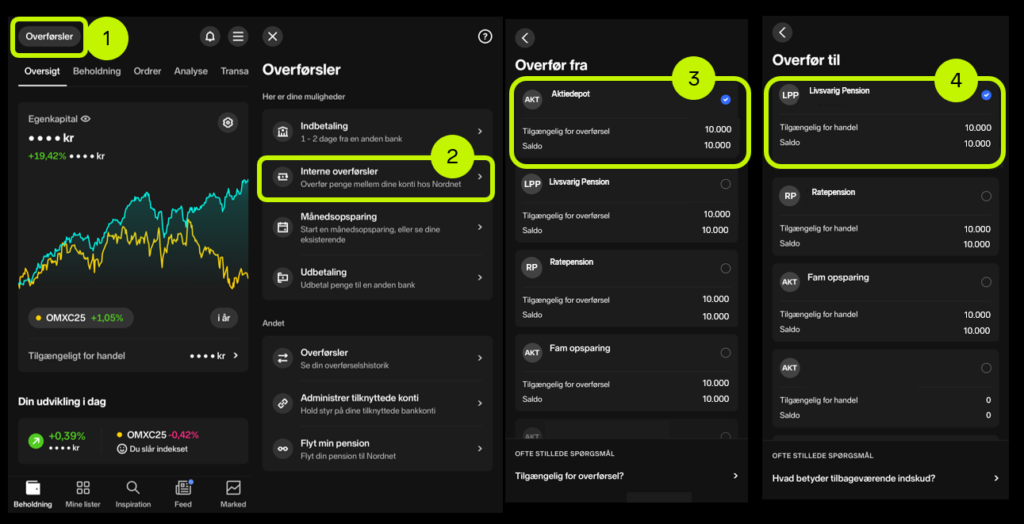Open Interne overførsler chevron
This screenshot has height=524, width=1024.
[480, 176]
